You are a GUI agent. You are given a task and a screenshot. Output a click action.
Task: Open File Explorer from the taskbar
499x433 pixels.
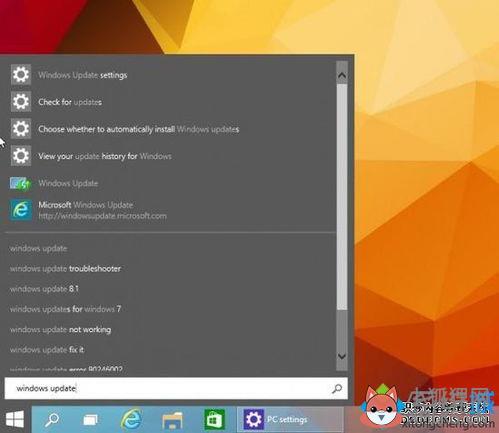pos(172,420)
